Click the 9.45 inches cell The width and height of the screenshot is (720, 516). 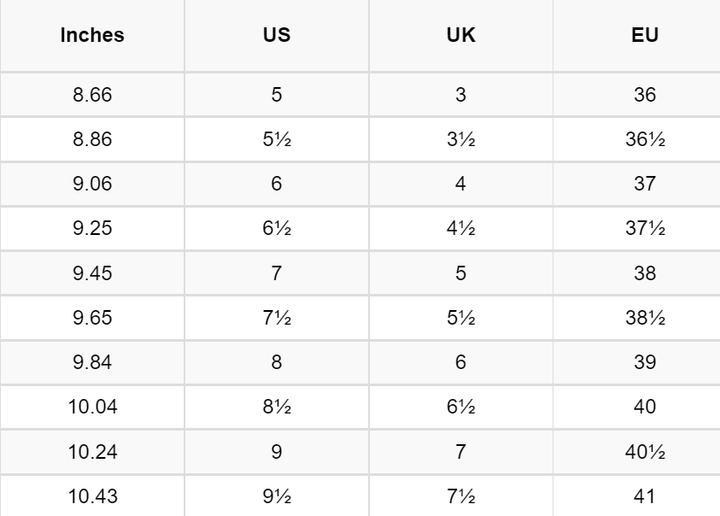click(92, 273)
